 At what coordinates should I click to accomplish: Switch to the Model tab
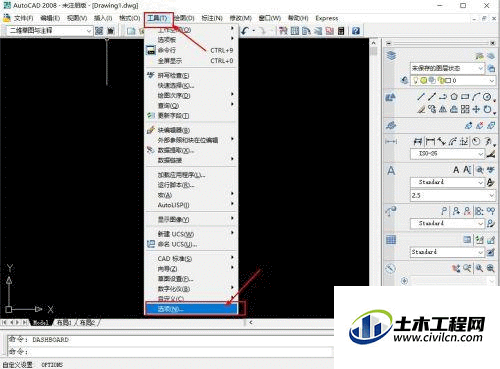[x=41, y=322]
